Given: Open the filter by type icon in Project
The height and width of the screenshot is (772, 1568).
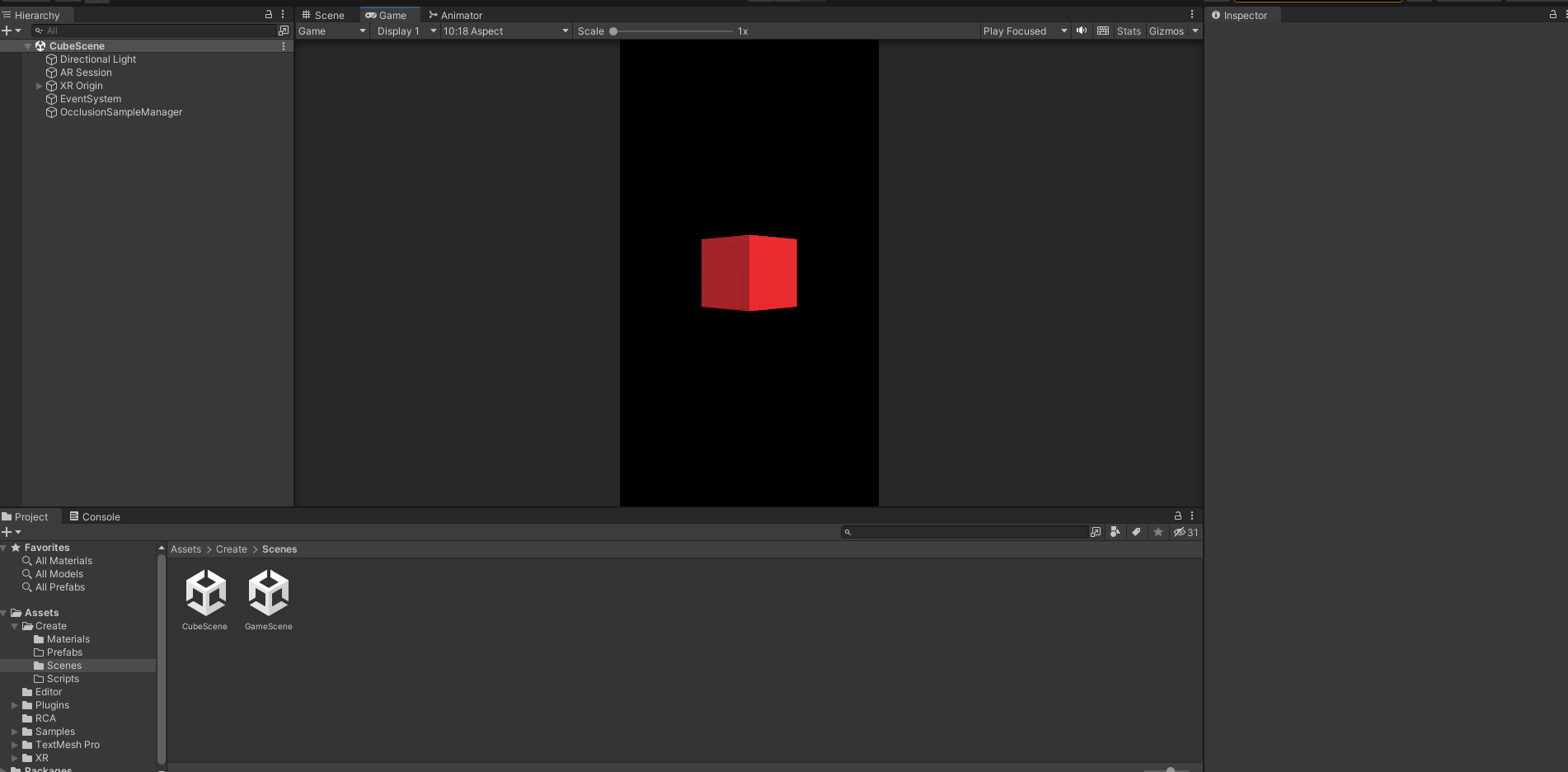Looking at the screenshot, I should tap(1115, 532).
